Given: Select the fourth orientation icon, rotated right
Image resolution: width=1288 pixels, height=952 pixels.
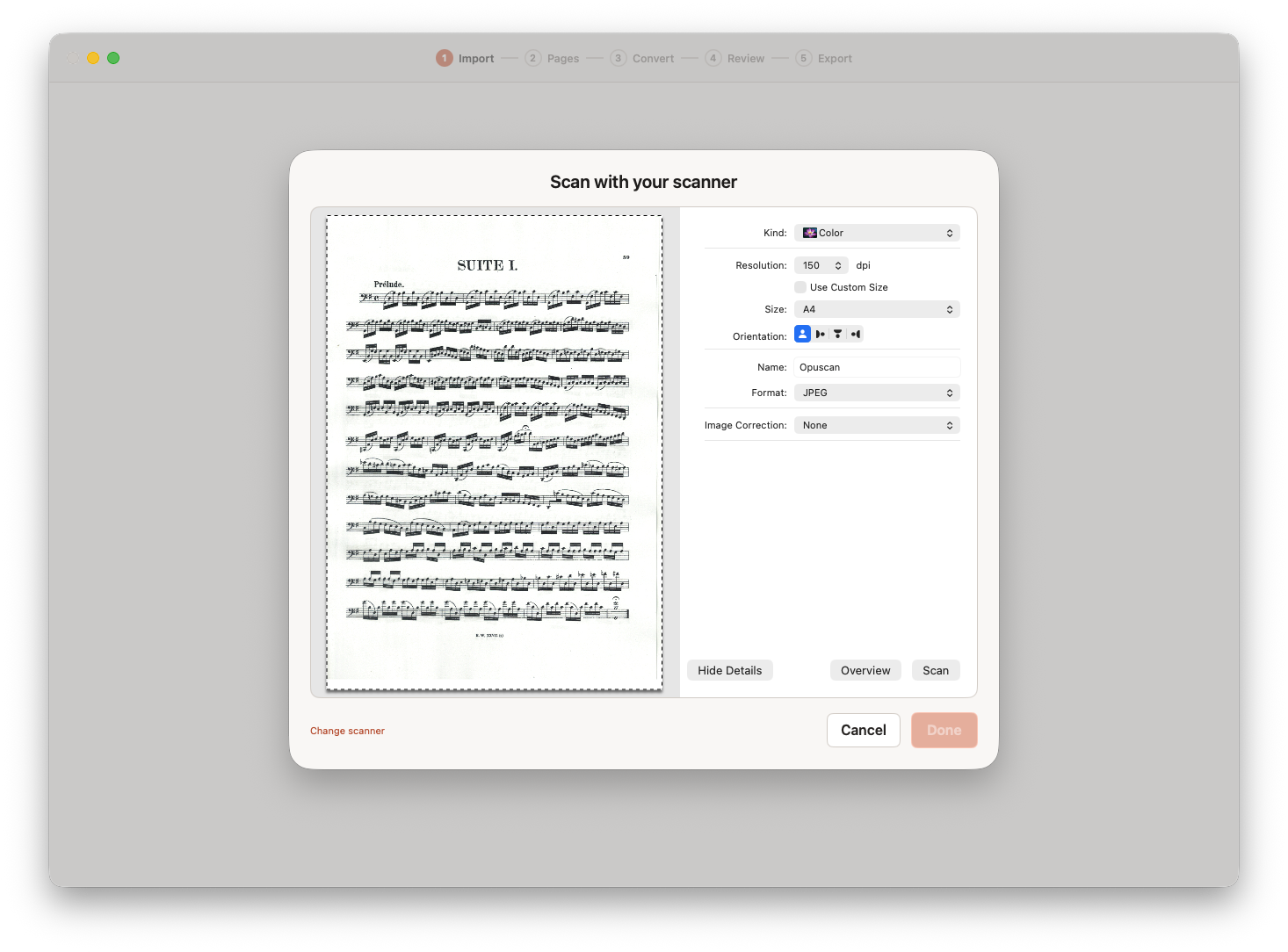Looking at the screenshot, I should click(x=855, y=334).
